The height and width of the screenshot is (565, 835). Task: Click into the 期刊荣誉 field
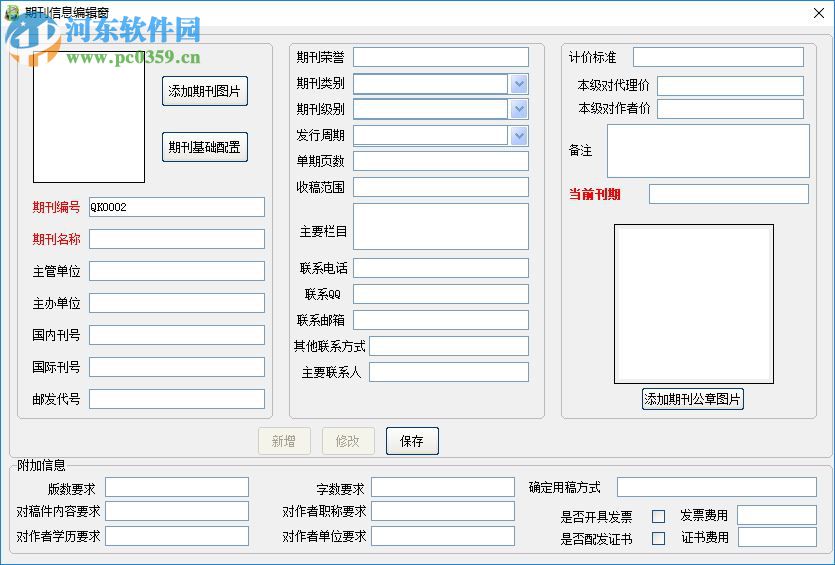pos(441,57)
